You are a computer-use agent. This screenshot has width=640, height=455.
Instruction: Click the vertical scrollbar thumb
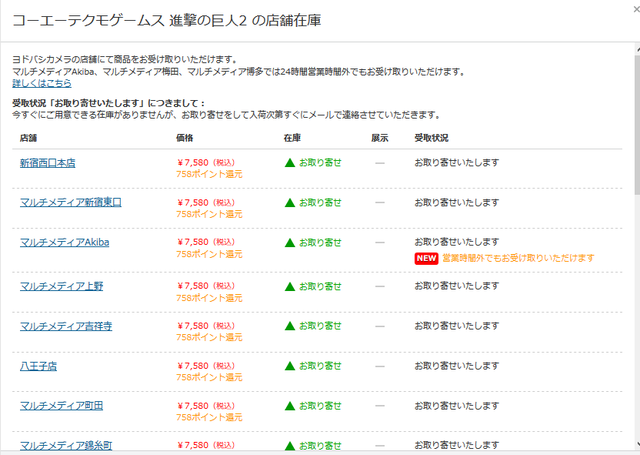(x=637, y=124)
